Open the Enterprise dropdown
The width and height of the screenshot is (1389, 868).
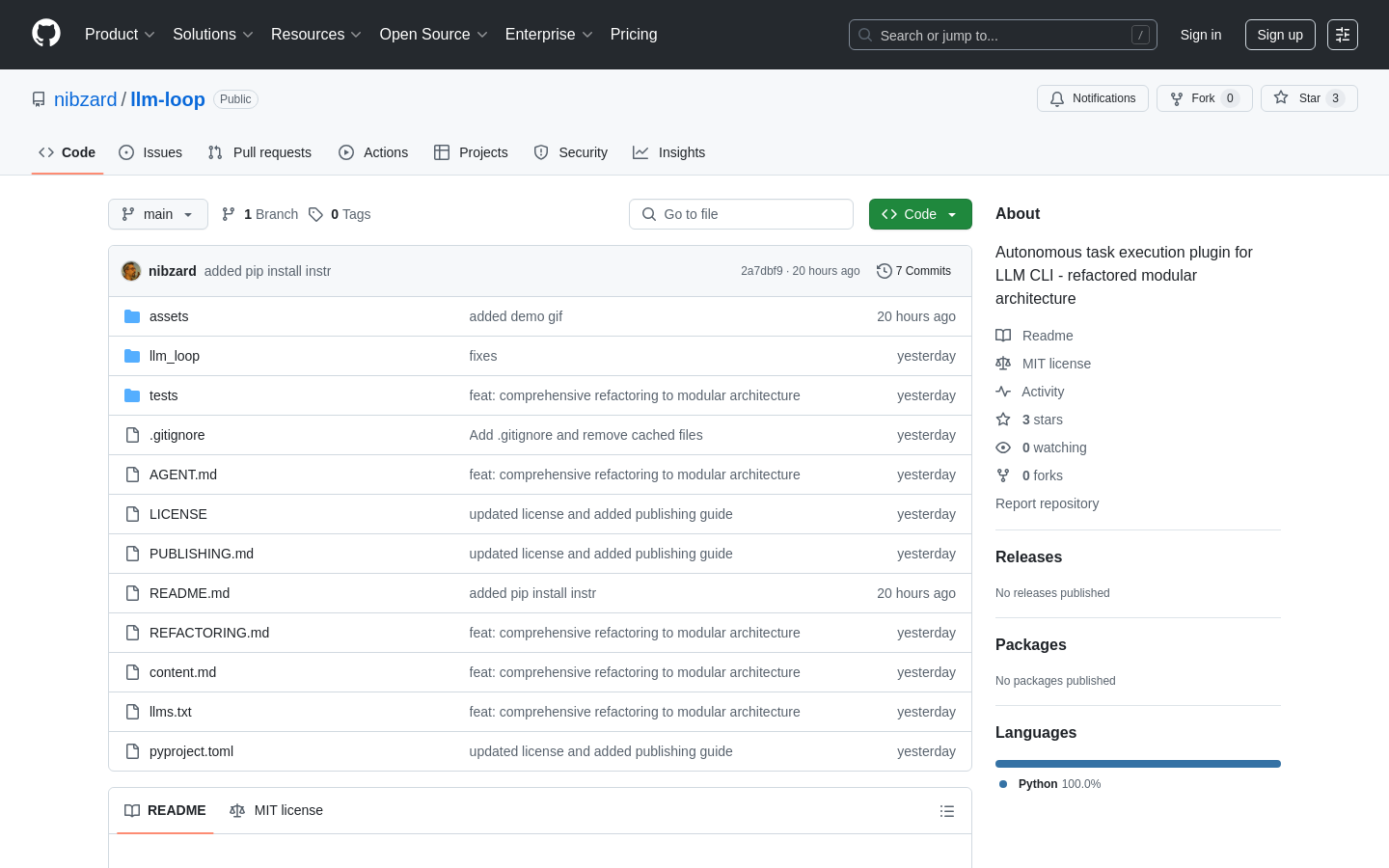click(549, 35)
